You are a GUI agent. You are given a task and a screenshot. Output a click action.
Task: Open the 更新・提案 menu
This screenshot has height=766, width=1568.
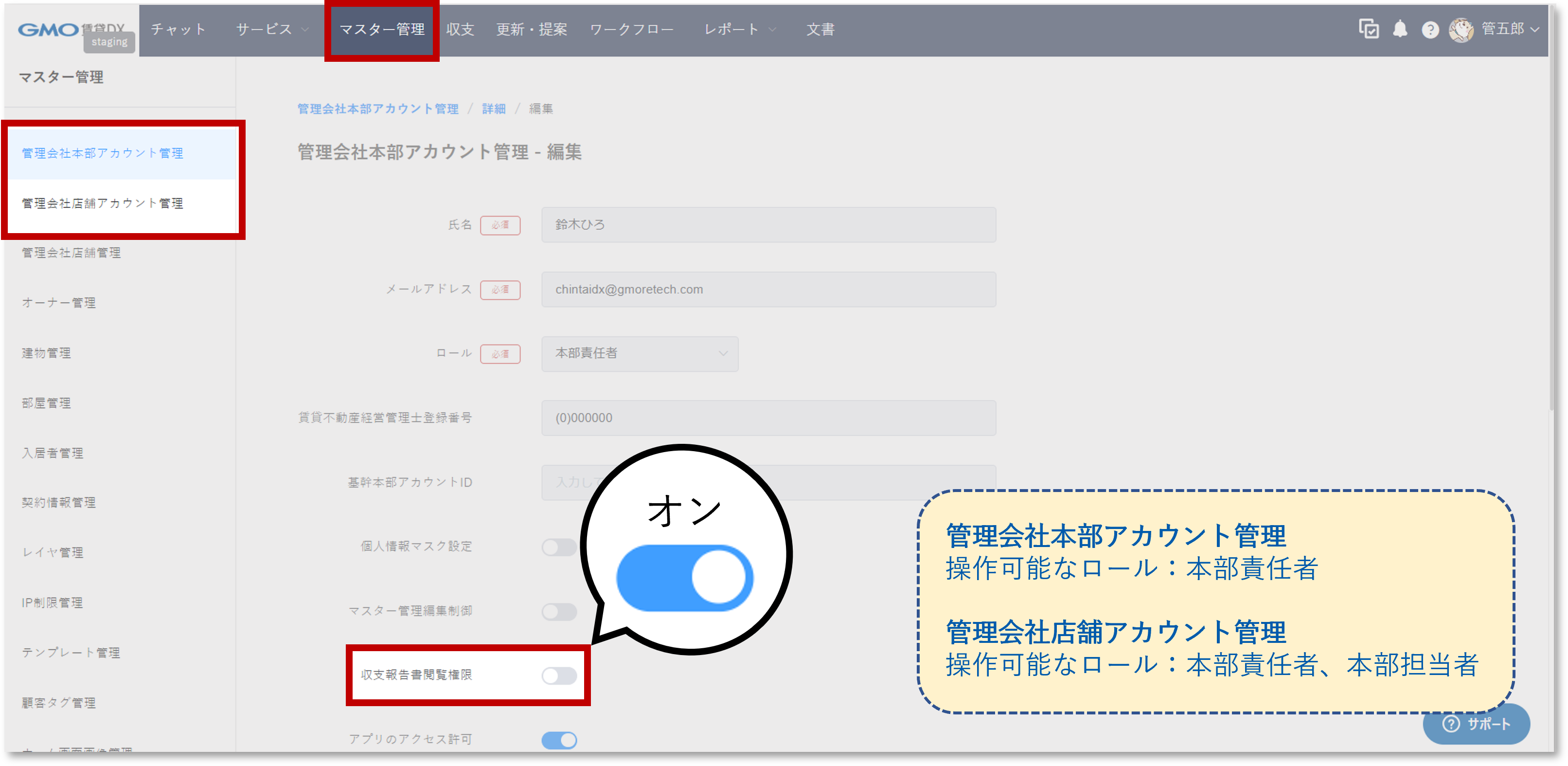(x=532, y=30)
